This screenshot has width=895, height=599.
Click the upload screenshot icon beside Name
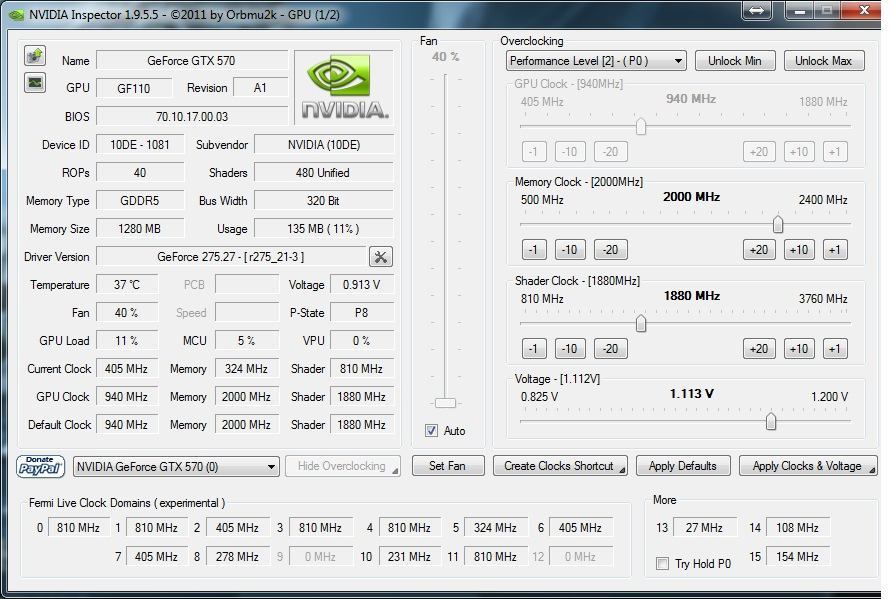[35, 56]
